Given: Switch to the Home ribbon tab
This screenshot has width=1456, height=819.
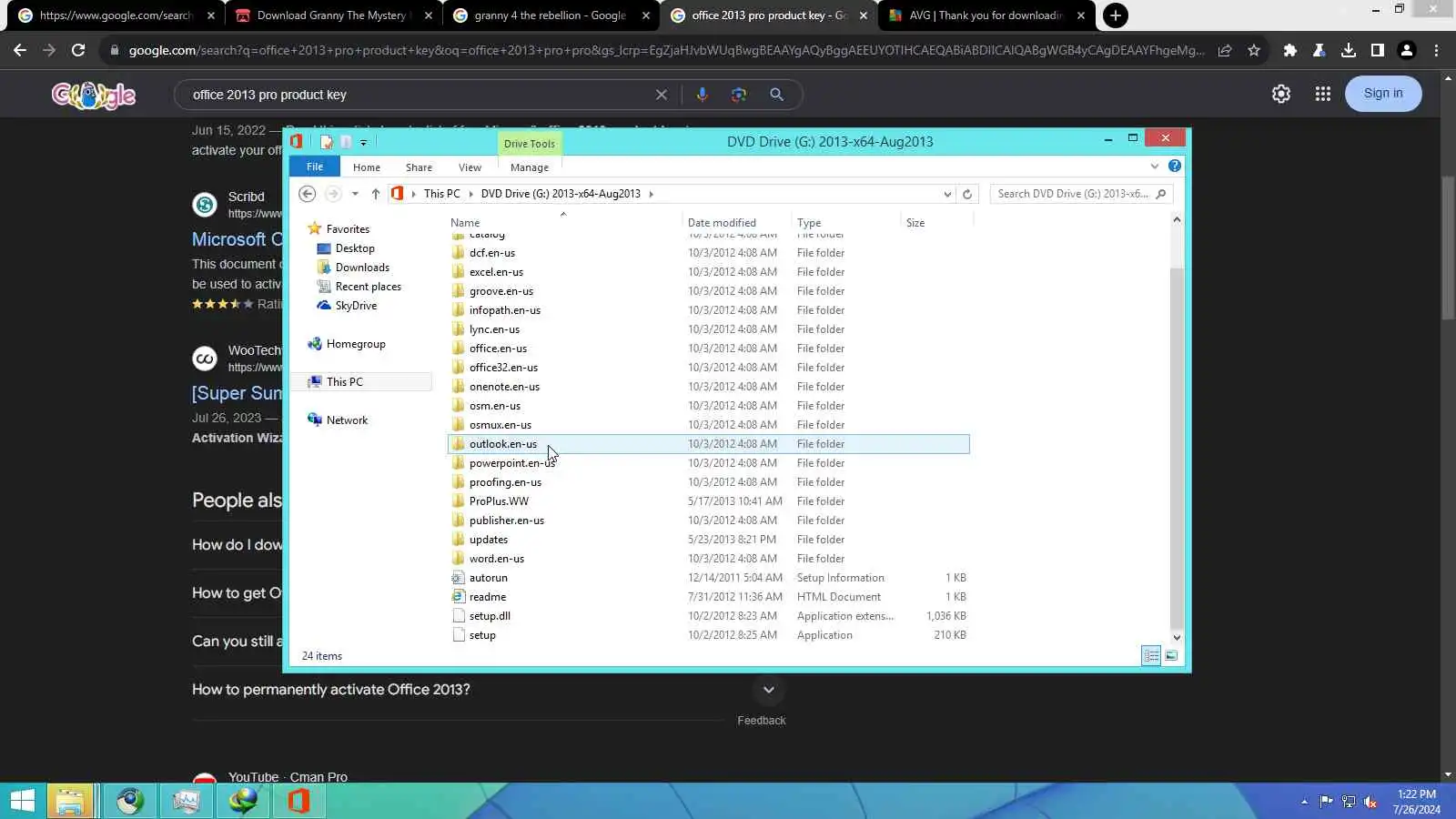Looking at the screenshot, I should [367, 167].
